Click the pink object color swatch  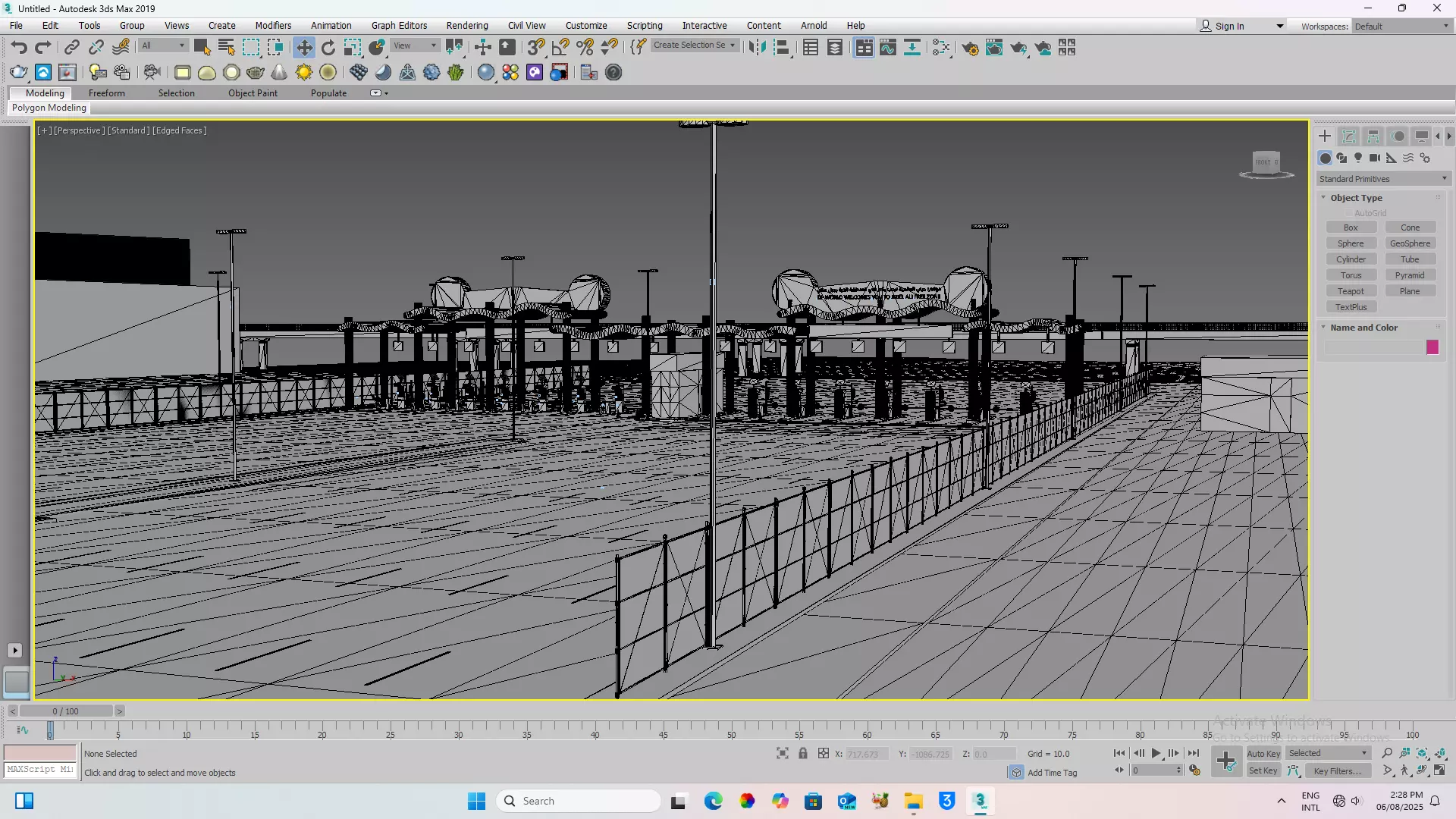coord(1432,347)
